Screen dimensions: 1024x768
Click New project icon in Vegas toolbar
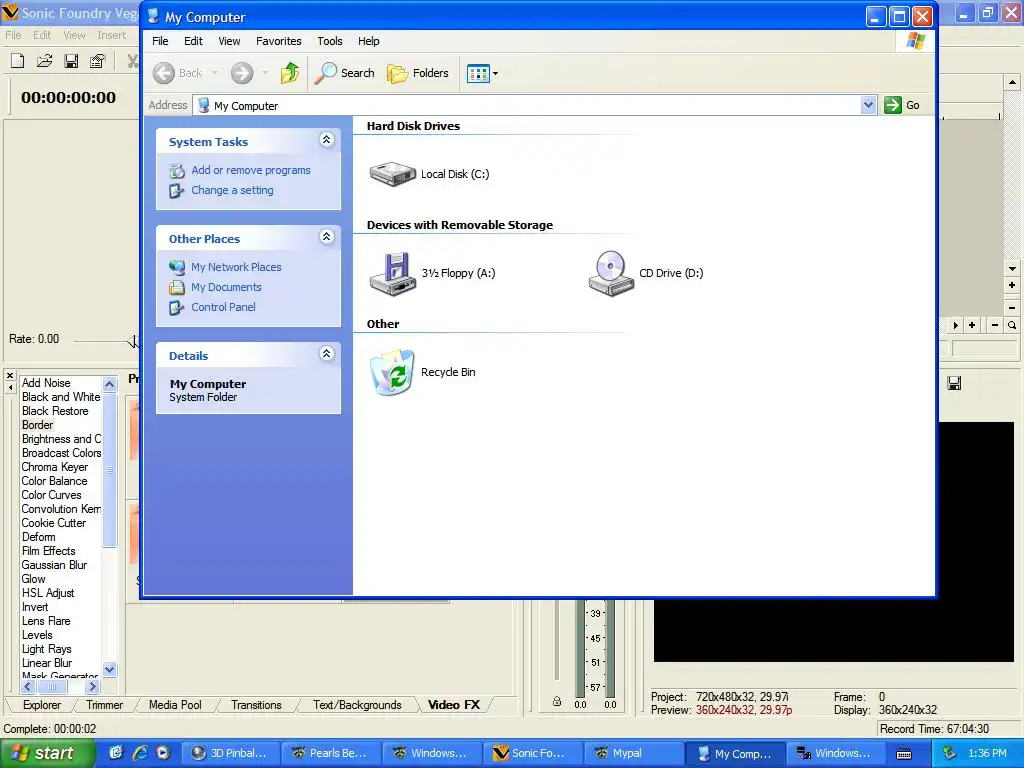tap(18, 61)
